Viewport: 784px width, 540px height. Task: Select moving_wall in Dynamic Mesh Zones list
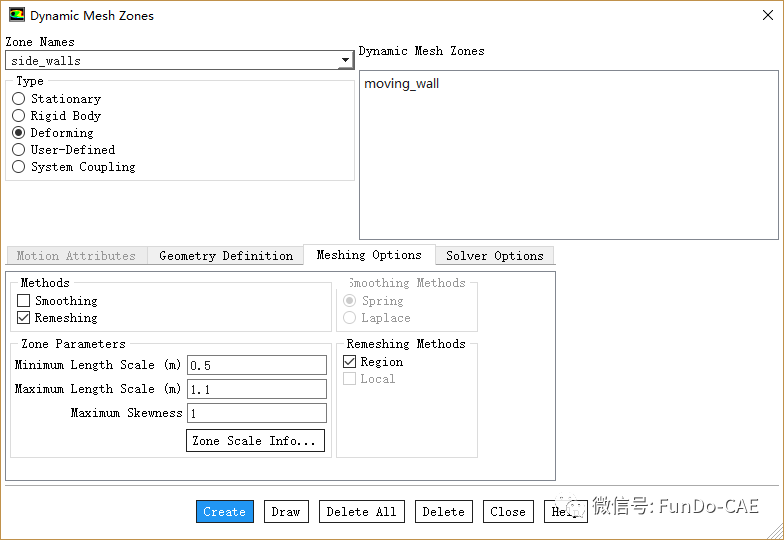[x=401, y=84]
